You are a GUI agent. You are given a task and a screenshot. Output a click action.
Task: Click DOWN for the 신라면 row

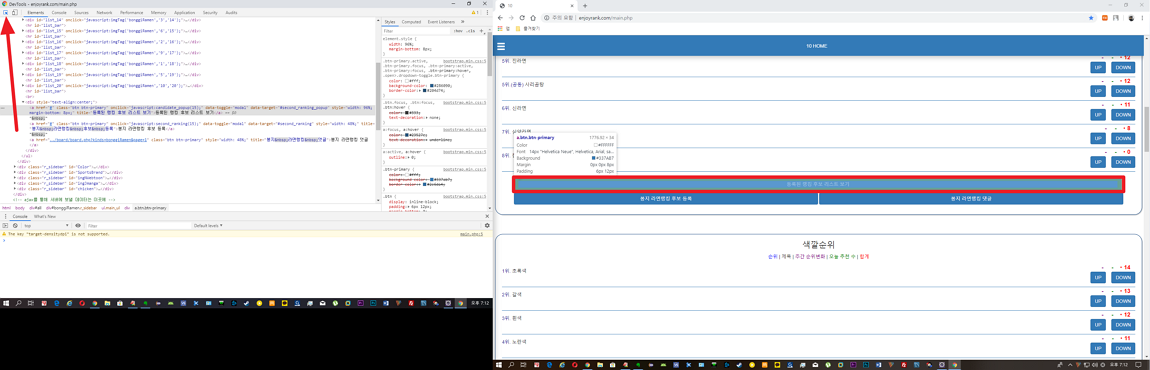(x=1122, y=114)
